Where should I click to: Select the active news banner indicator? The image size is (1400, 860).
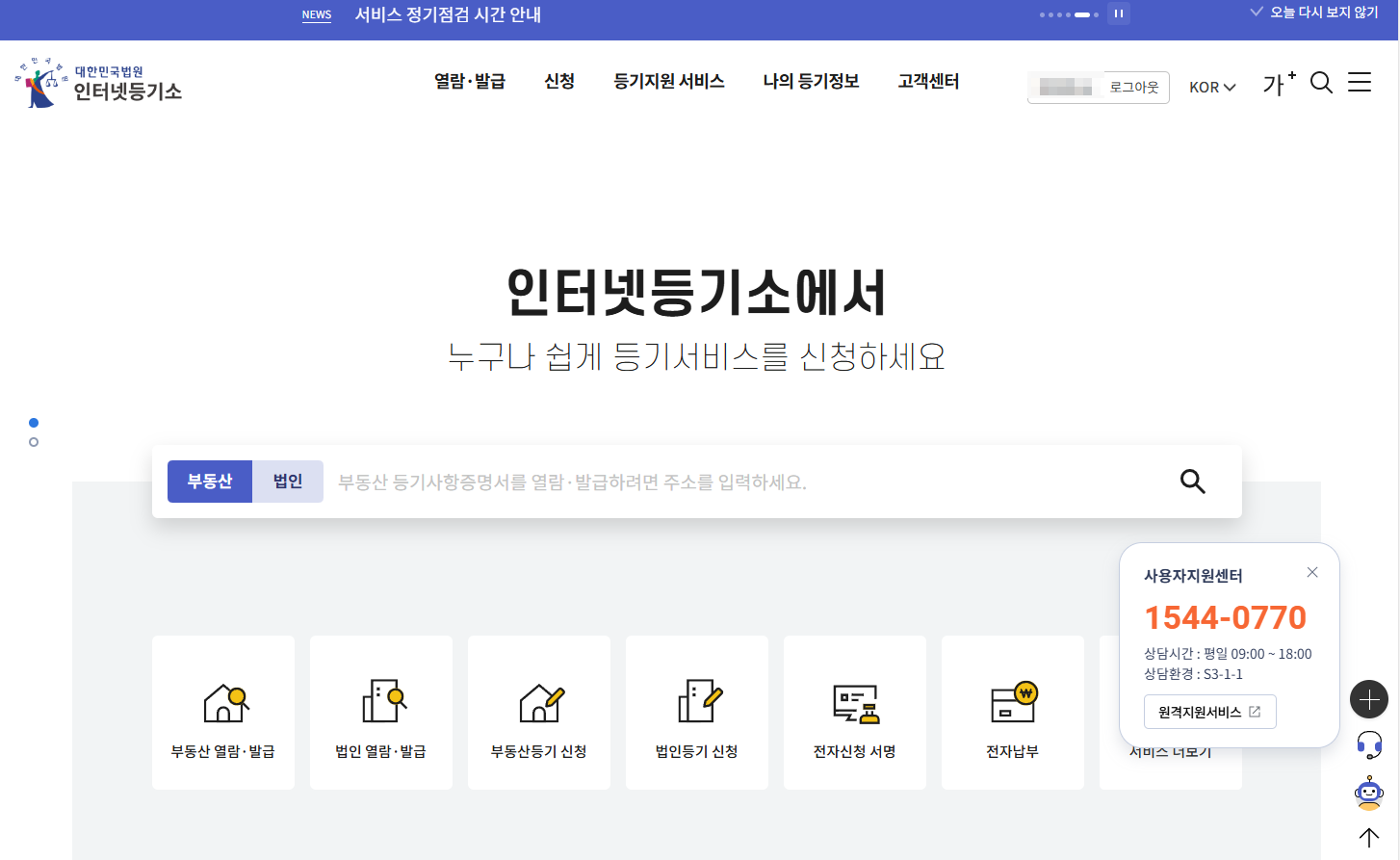[1082, 14]
